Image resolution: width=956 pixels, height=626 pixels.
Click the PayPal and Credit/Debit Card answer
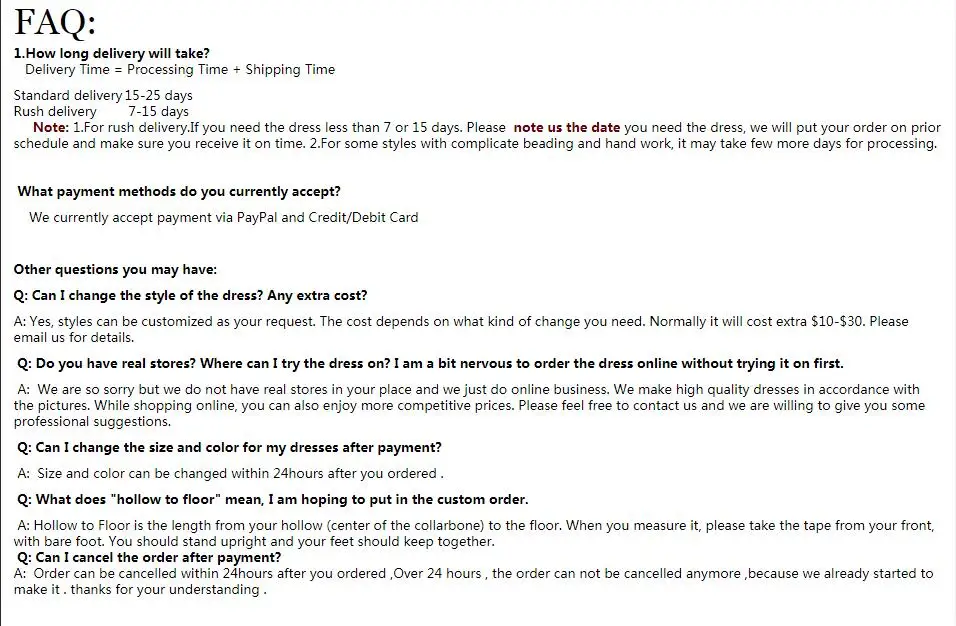coord(223,218)
